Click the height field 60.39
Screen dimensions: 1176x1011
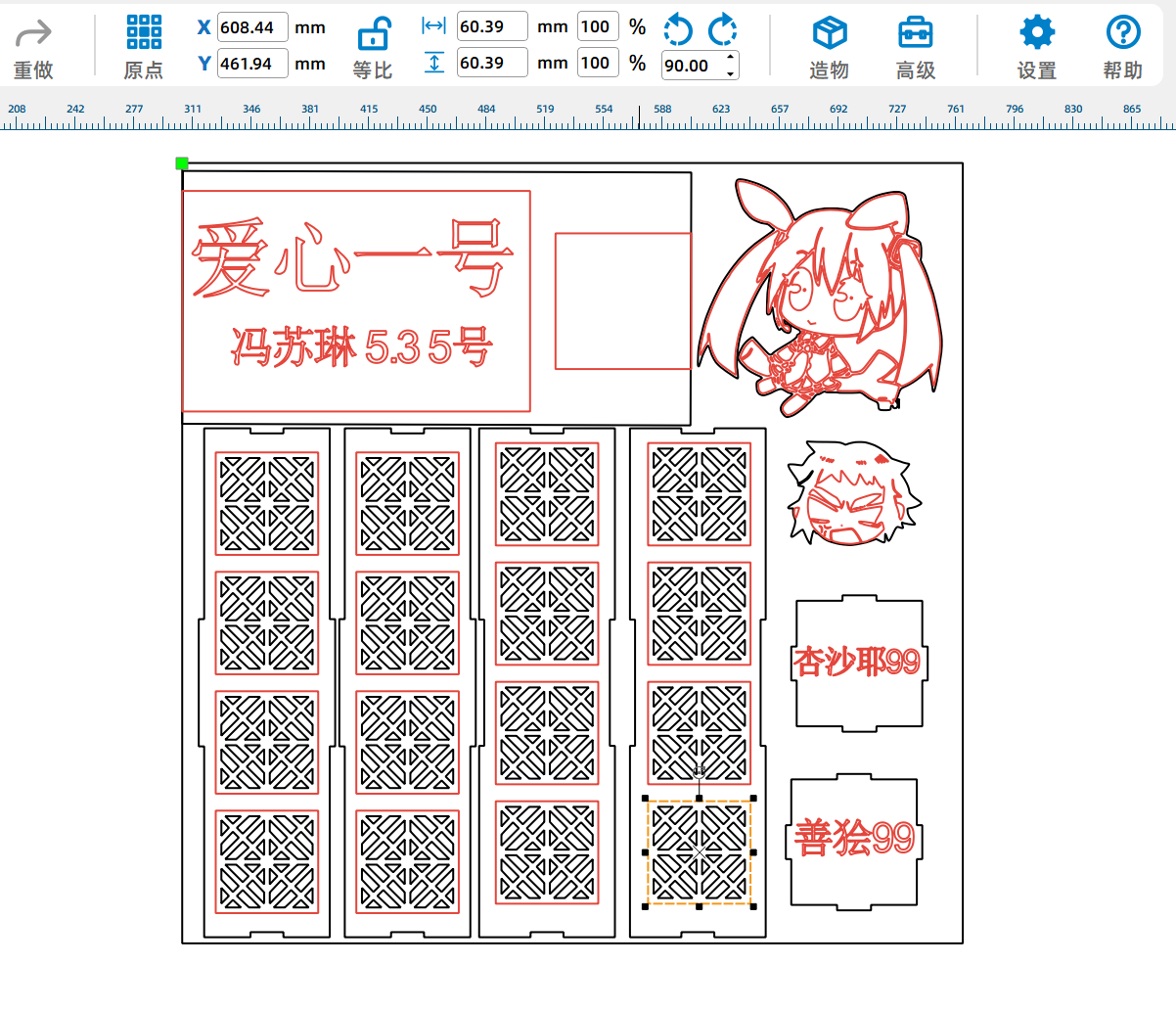coord(492,63)
